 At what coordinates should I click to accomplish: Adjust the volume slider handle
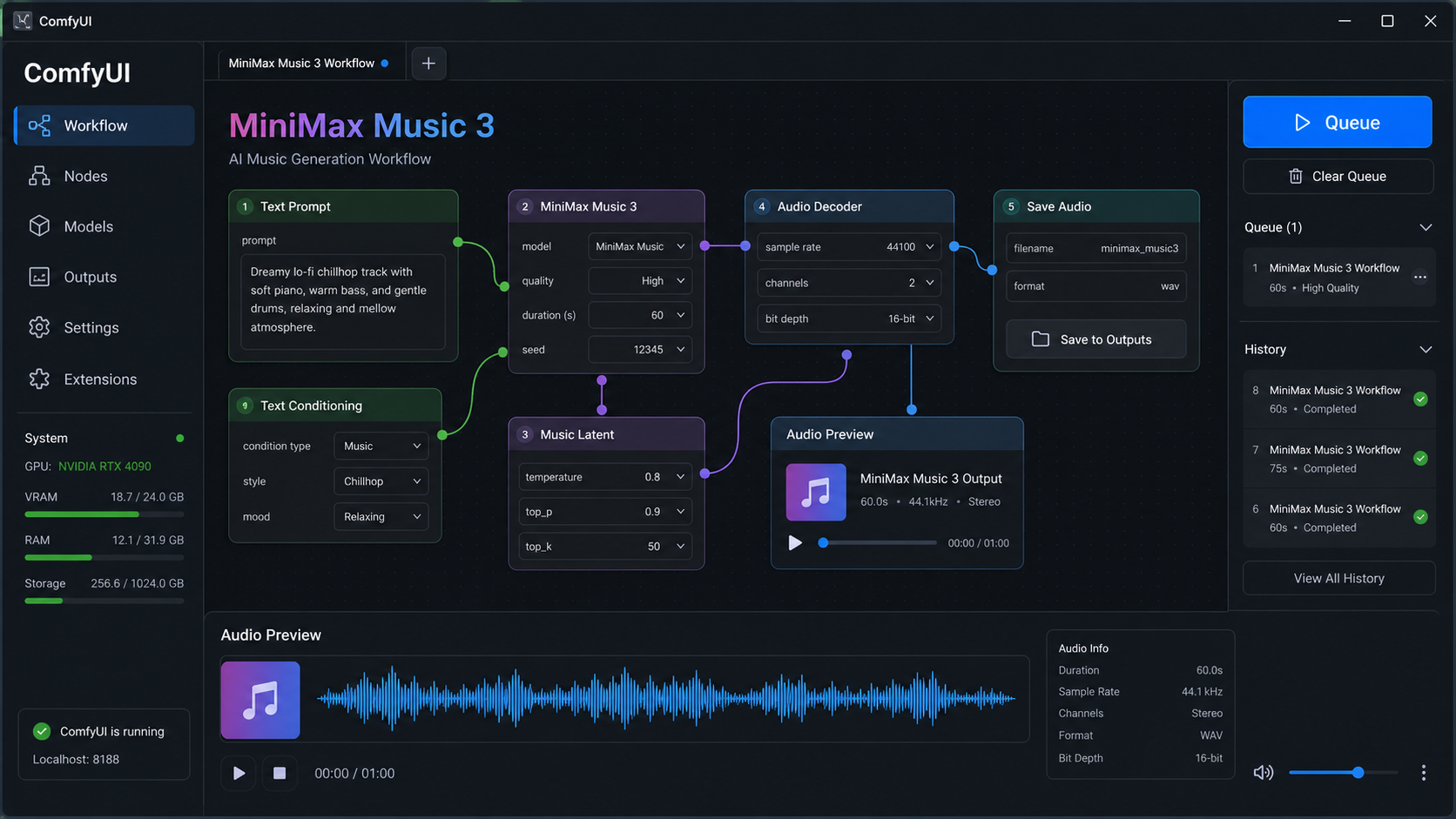click(1358, 772)
